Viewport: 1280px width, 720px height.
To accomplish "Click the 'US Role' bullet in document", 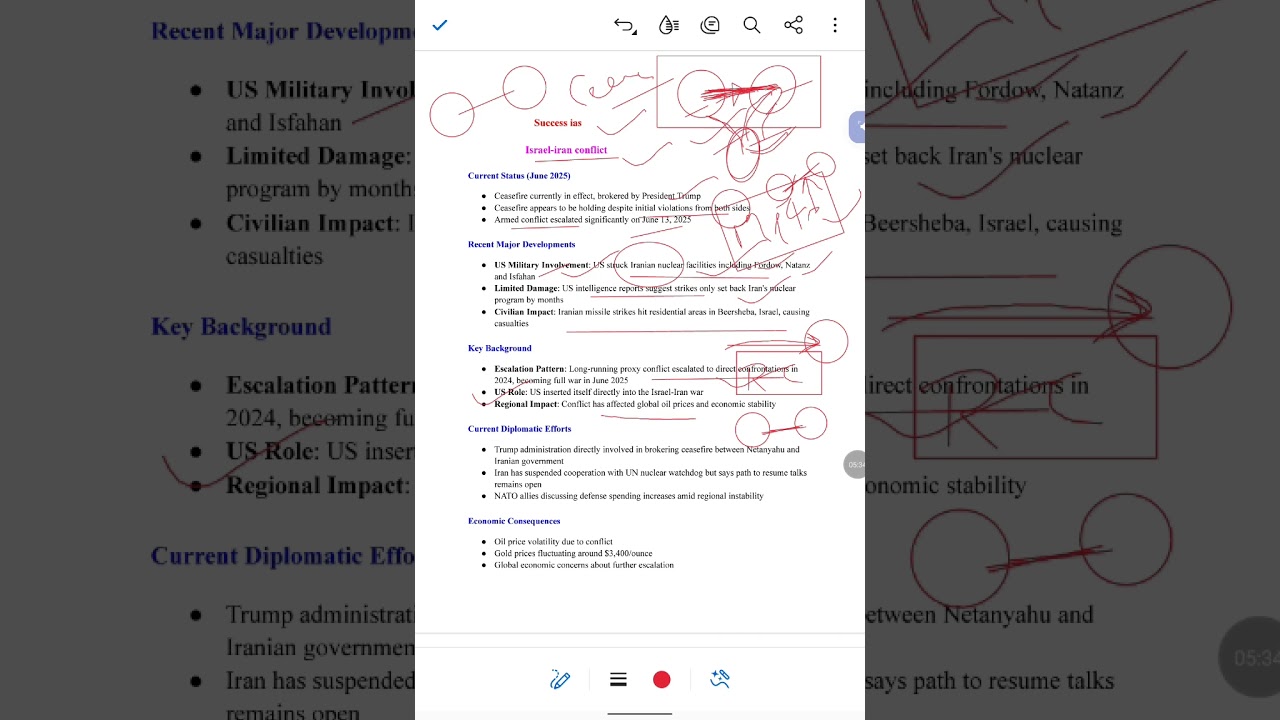I will tap(599, 393).
